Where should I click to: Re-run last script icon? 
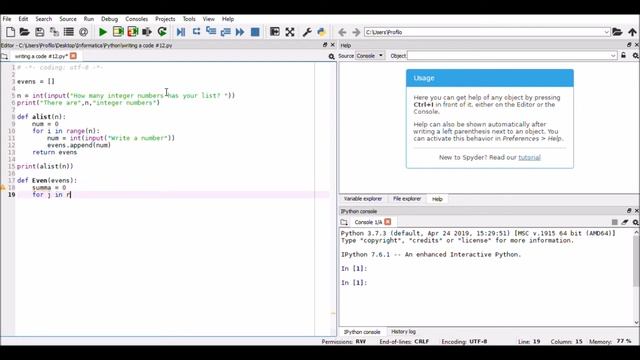tap(162, 32)
